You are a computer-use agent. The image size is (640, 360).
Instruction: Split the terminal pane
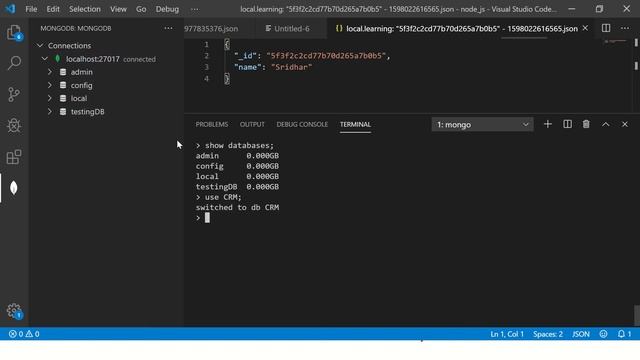click(567, 124)
